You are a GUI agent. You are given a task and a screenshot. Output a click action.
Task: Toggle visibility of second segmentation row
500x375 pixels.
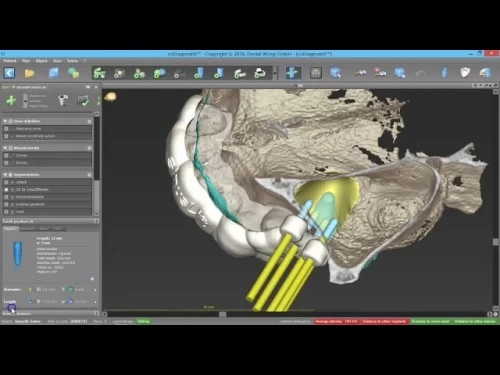6,189
